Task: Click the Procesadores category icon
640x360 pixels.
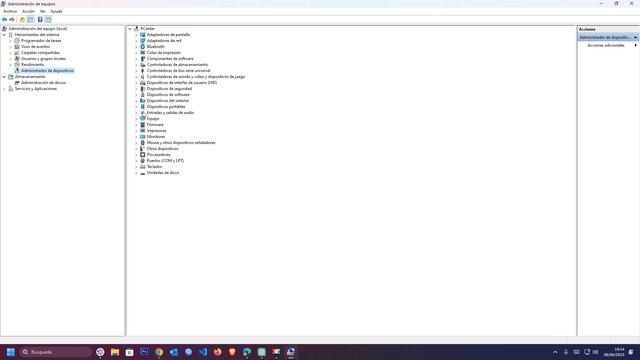Action: (x=142, y=155)
